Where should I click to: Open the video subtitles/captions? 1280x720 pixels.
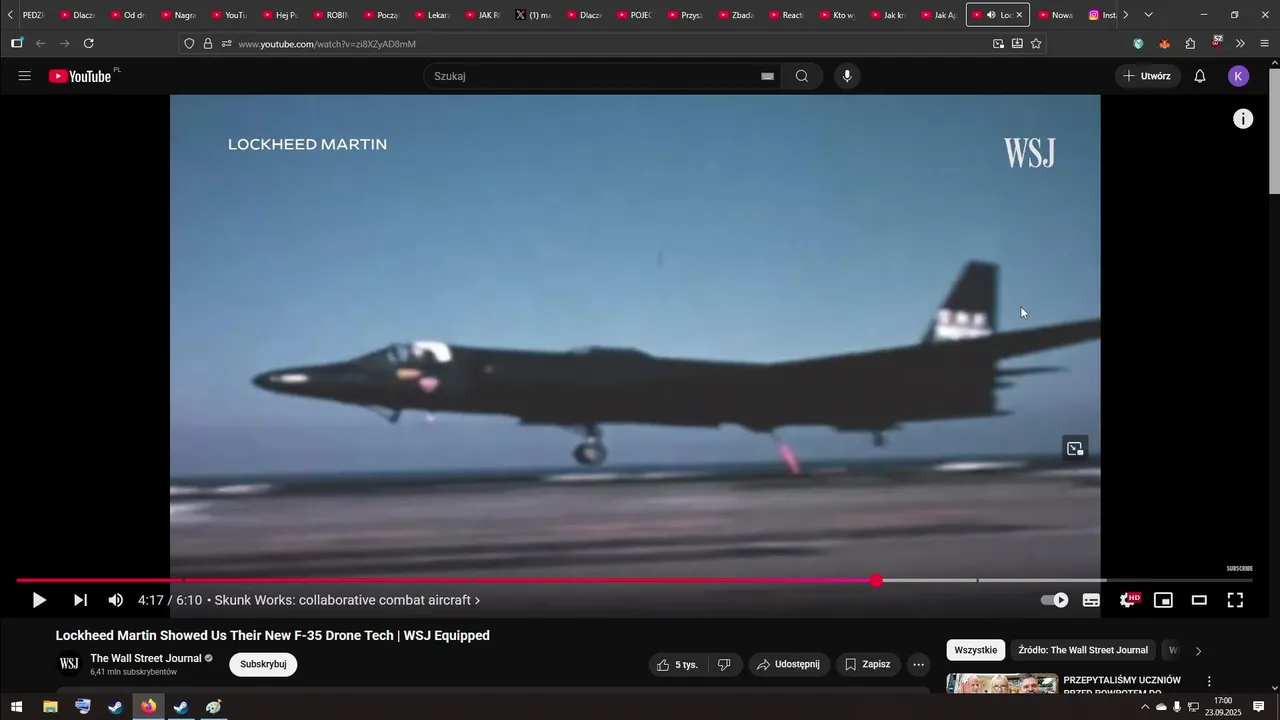1091,600
